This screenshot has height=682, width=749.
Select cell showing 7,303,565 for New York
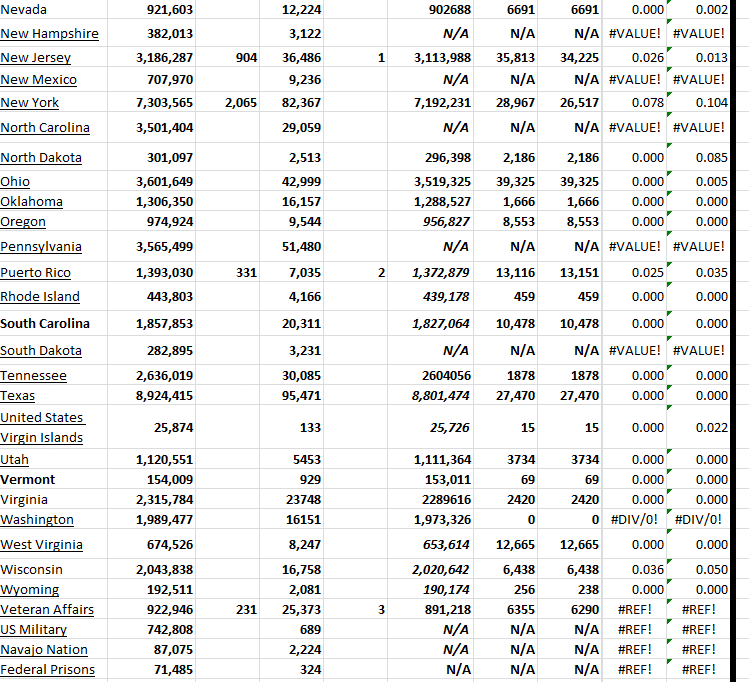click(x=151, y=103)
